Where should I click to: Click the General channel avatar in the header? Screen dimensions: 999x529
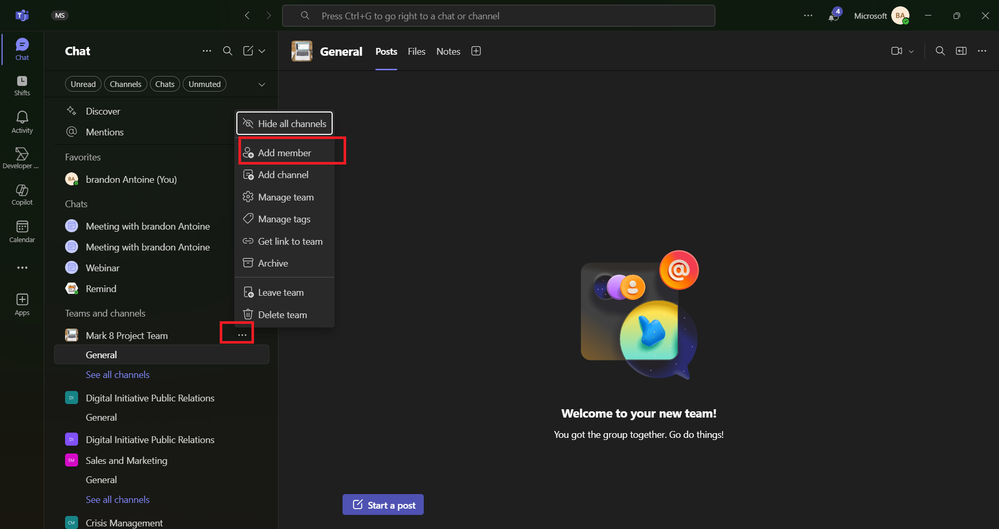point(302,51)
